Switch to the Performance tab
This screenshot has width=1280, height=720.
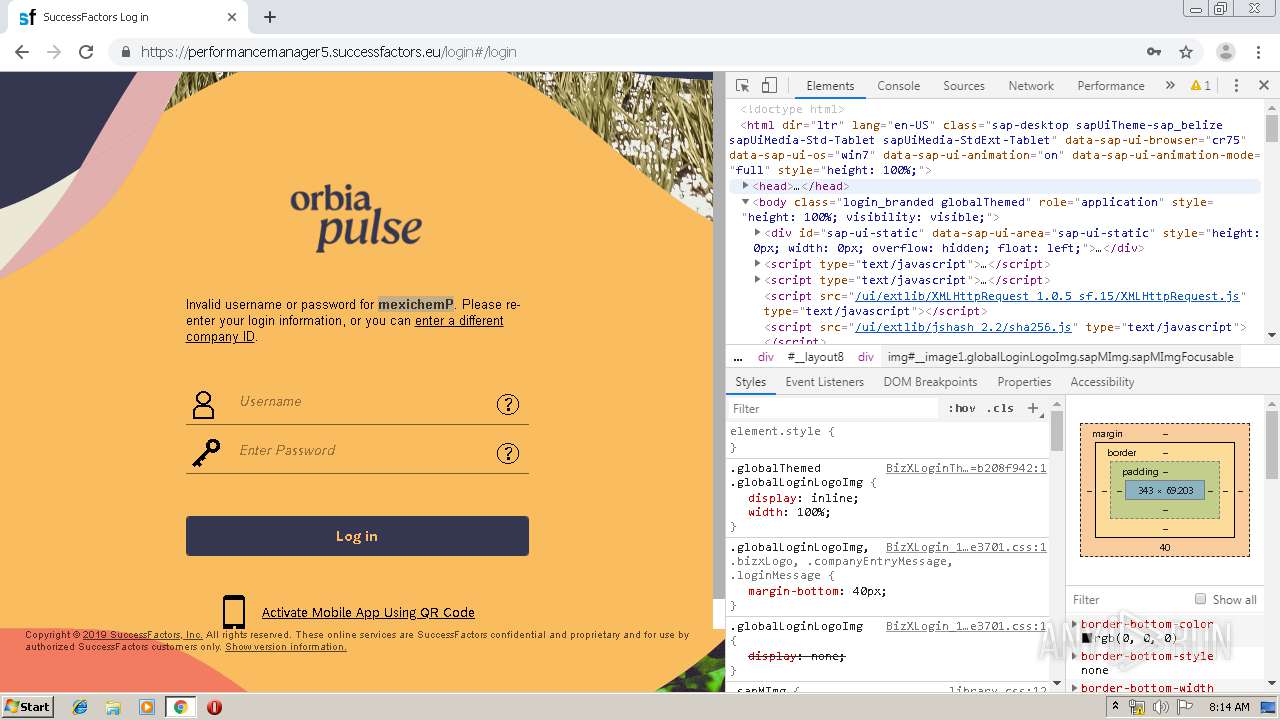(x=1111, y=86)
